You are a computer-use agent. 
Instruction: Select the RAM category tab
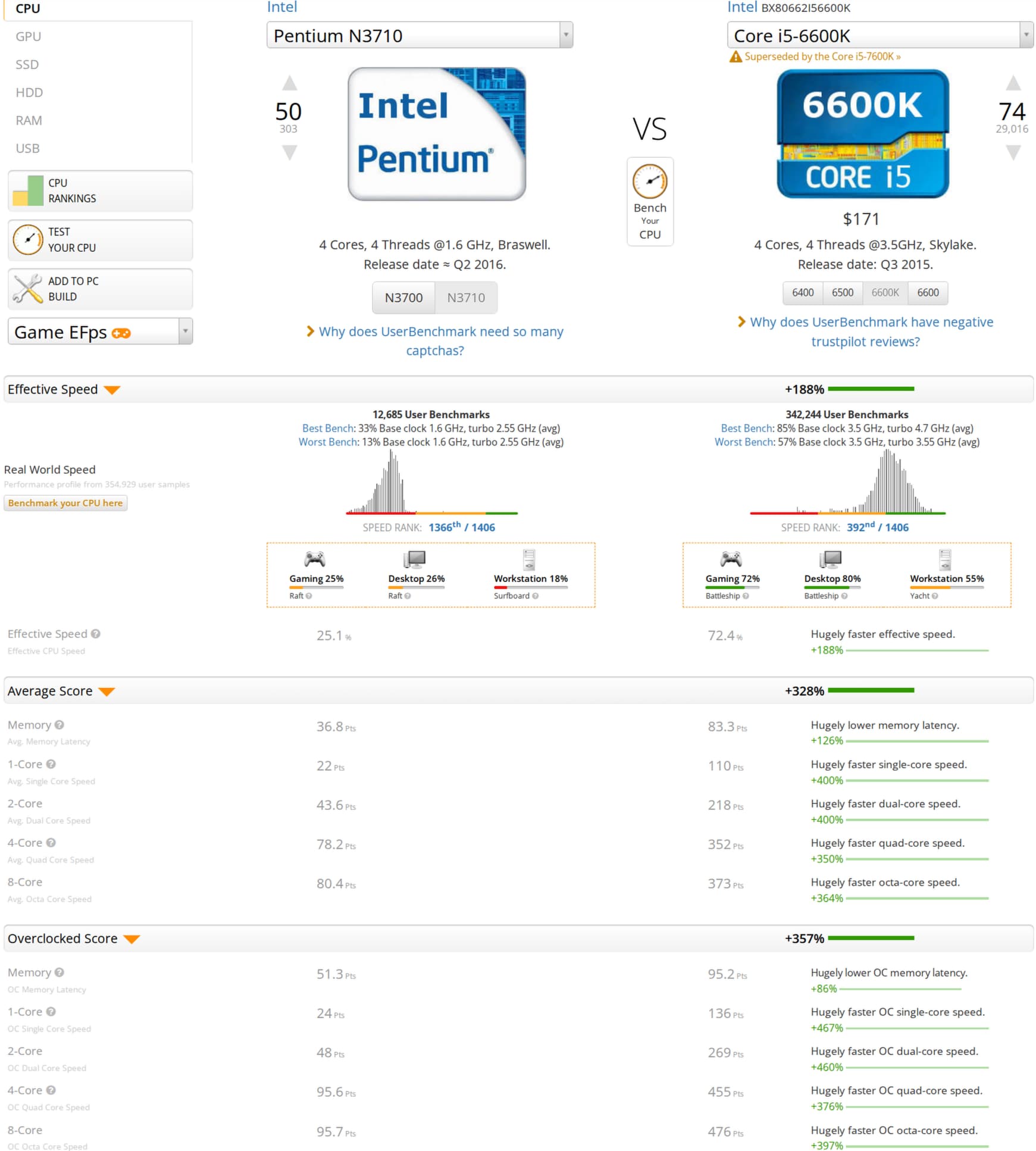point(29,120)
